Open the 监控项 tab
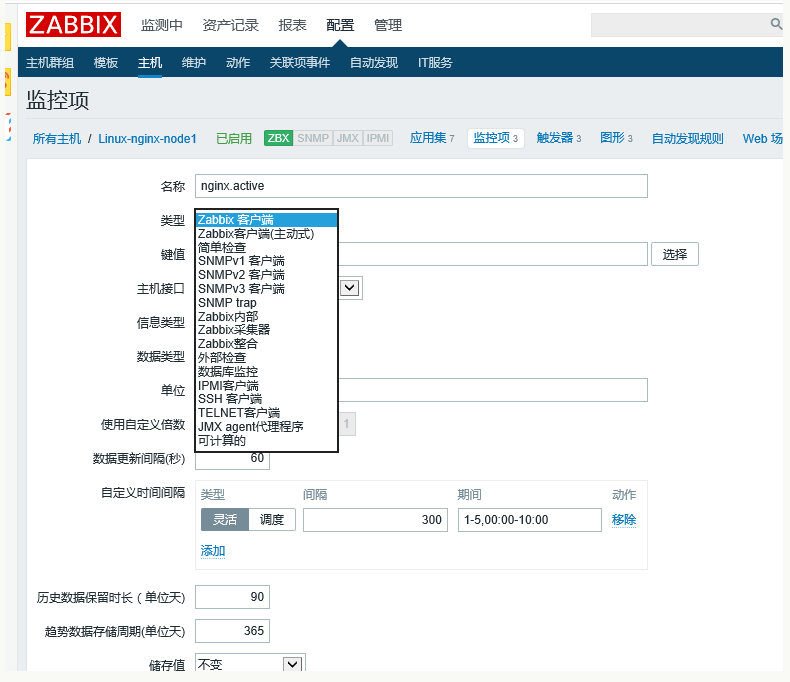Viewport: 790px width, 682px height. click(x=496, y=138)
